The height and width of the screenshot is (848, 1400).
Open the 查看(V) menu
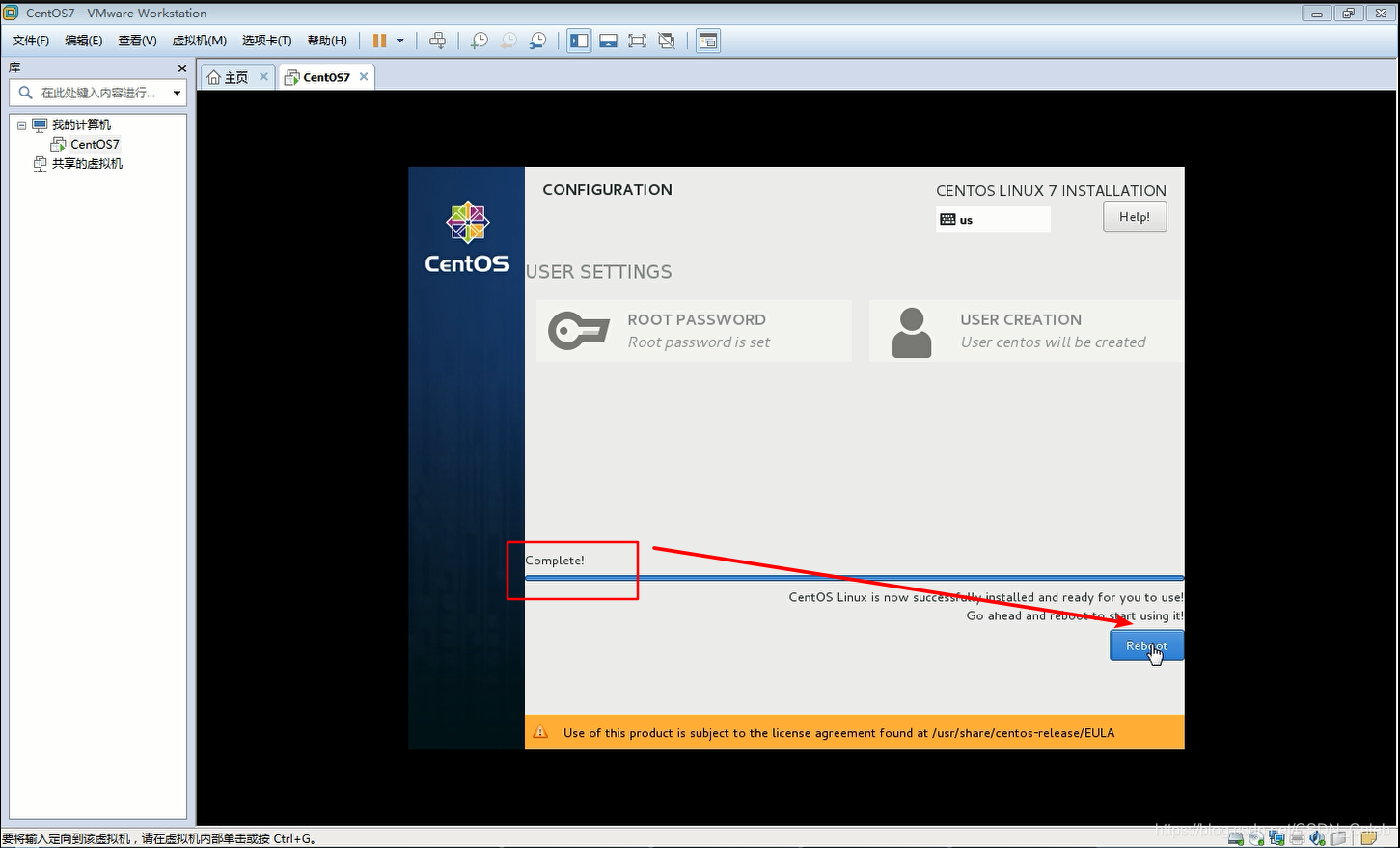(x=137, y=41)
